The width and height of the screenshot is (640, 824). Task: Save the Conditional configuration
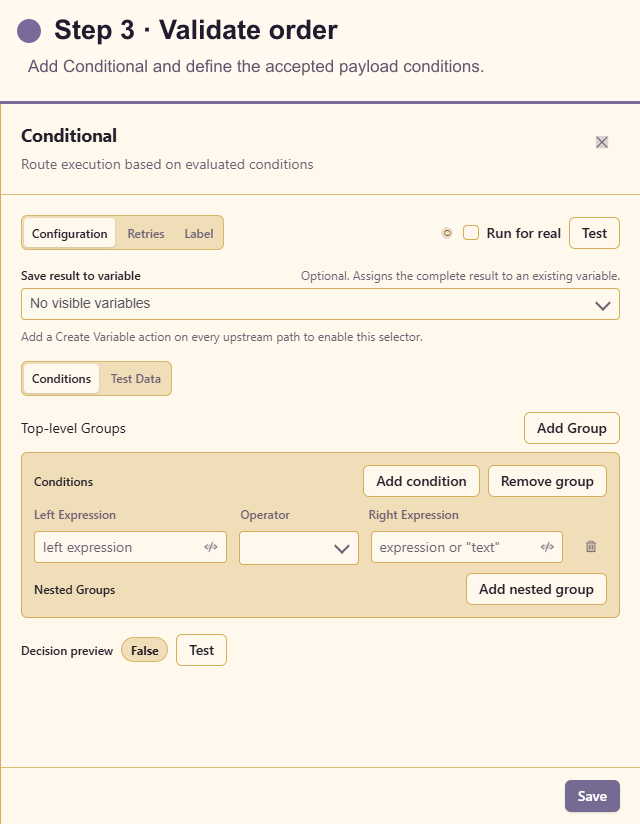592,796
